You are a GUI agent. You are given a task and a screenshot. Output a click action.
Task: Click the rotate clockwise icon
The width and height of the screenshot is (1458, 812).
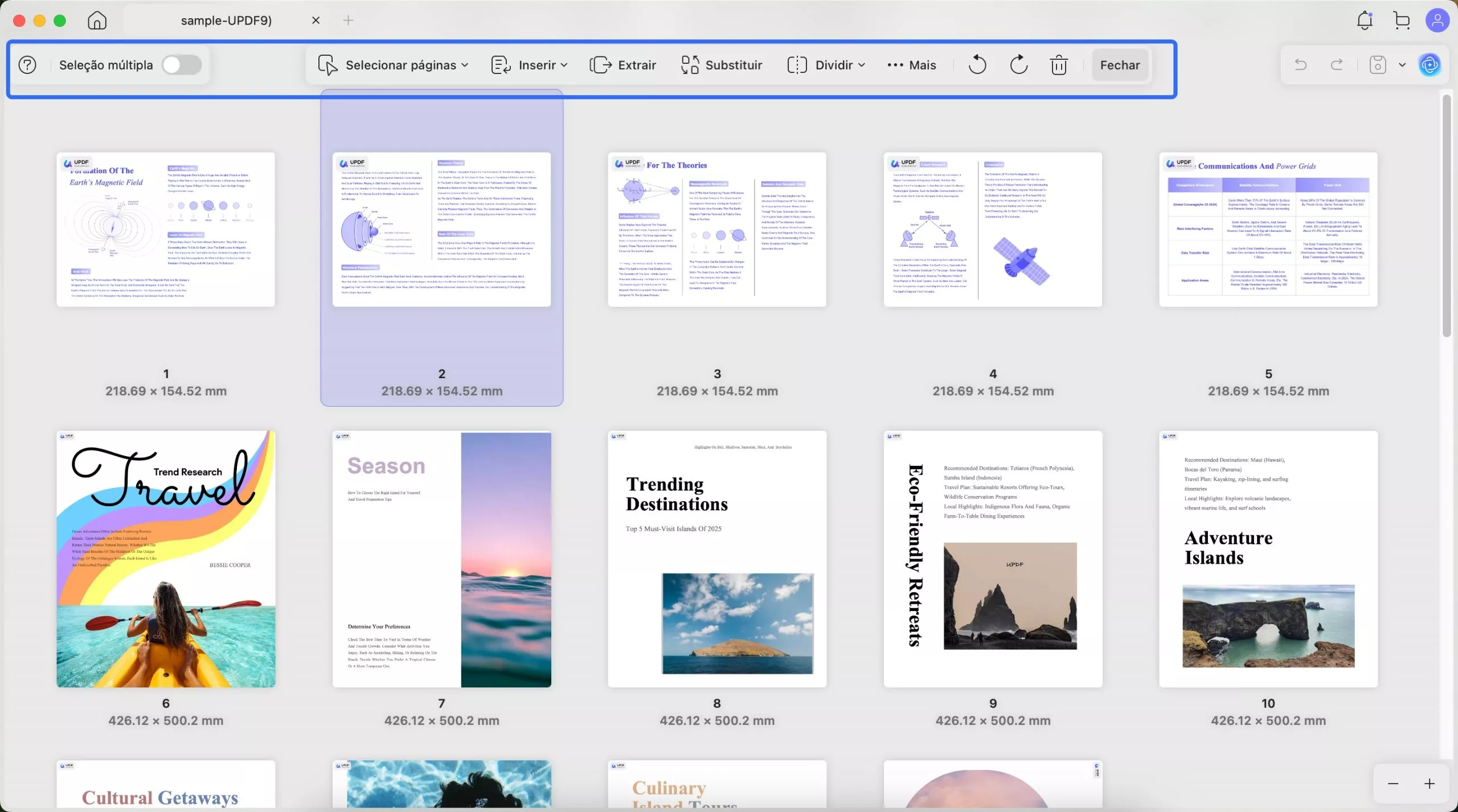[x=1018, y=65]
